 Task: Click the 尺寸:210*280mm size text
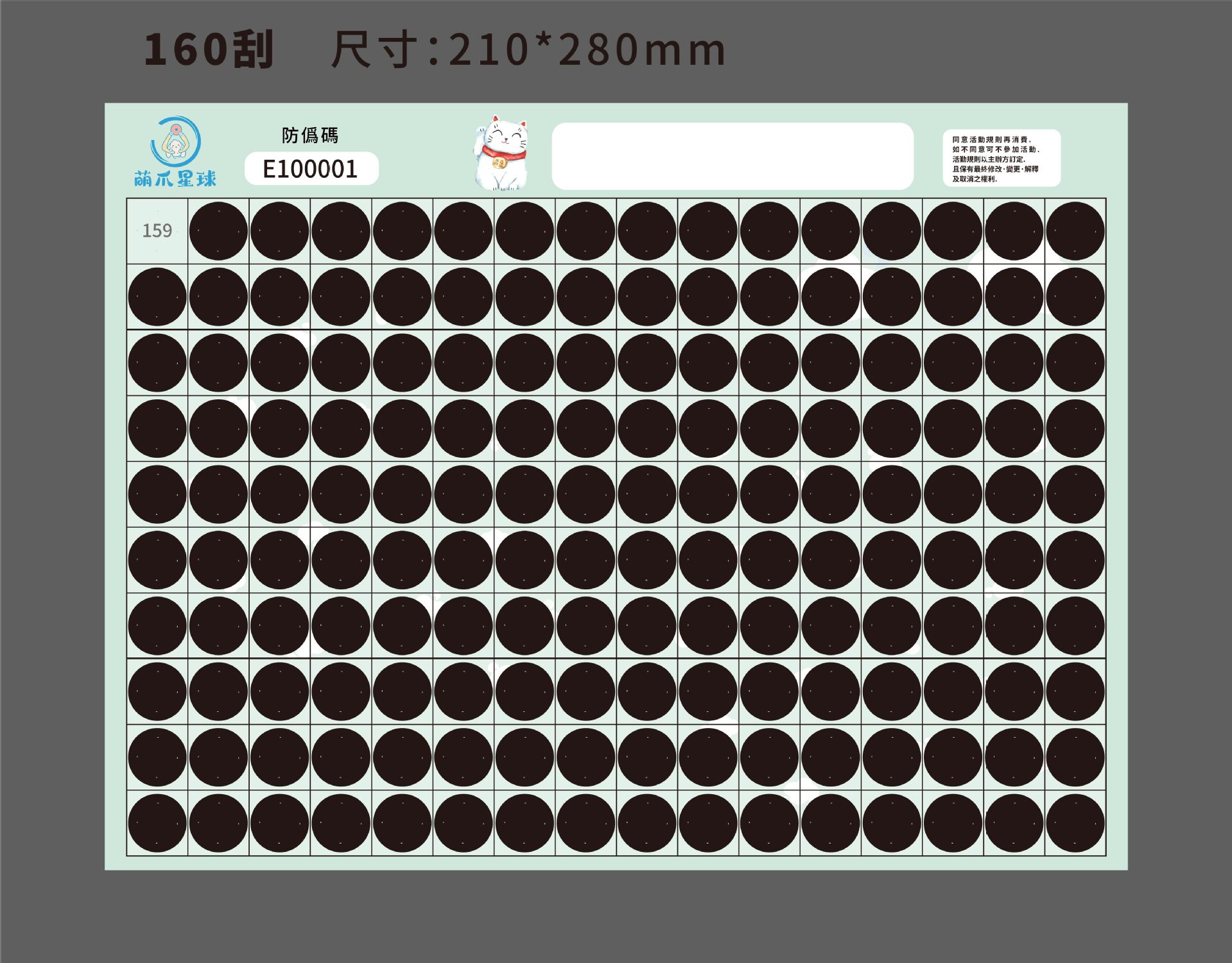[528, 49]
